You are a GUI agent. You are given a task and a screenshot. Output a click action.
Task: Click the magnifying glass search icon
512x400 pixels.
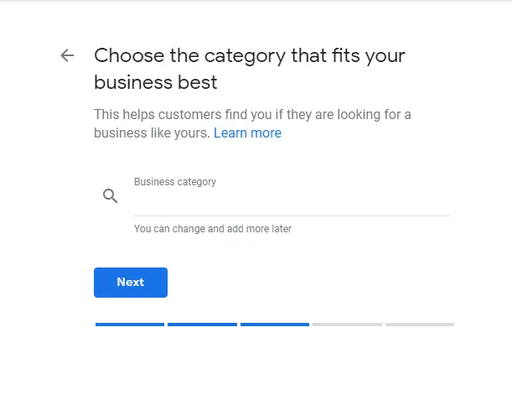pyautogui.click(x=110, y=196)
